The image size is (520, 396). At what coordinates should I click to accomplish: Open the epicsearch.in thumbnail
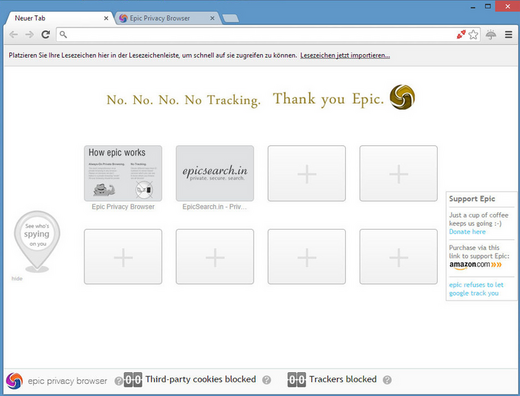pos(215,173)
